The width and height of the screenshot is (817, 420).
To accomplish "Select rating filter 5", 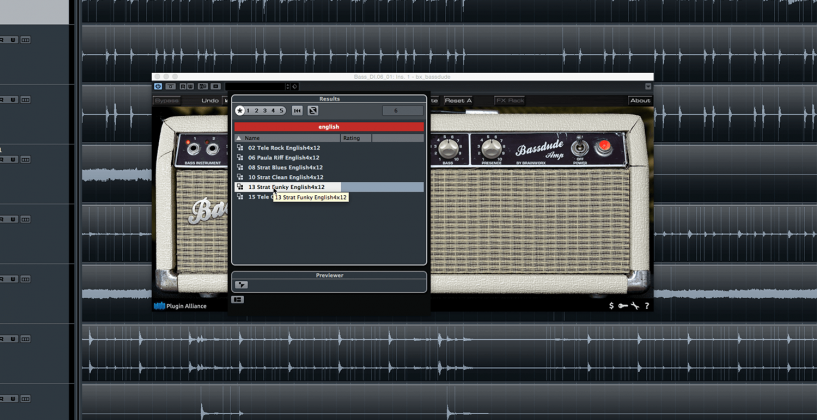I will click(281, 110).
